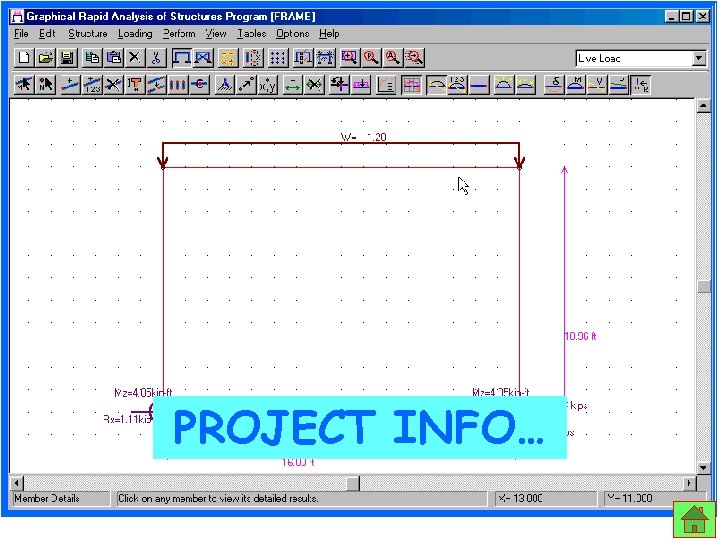Select the braced frame view icon
This screenshot has width=720, height=540.
point(204,58)
